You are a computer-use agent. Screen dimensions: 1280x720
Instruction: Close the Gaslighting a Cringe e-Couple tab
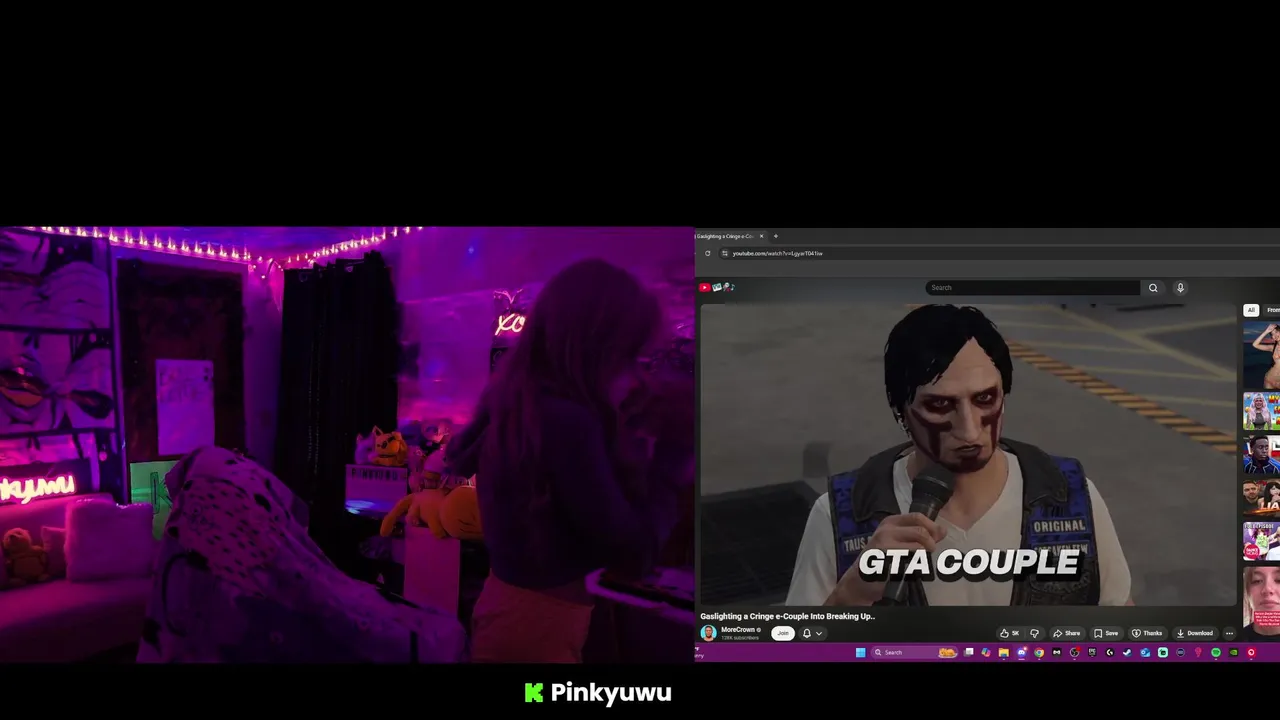click(761, 236)
